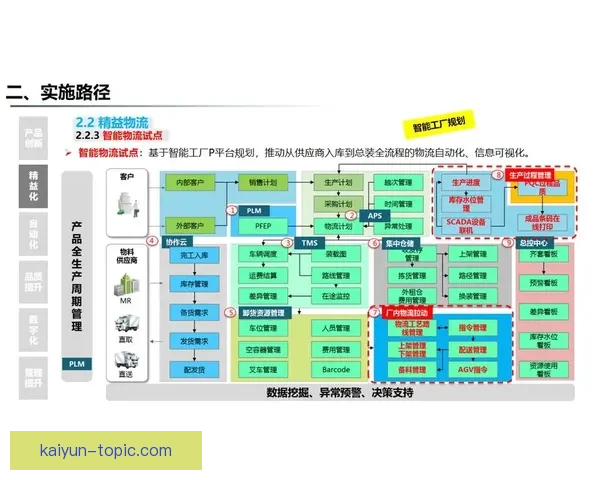Click the 换装管理 box

pyautogui.click(x=473, y=296)
